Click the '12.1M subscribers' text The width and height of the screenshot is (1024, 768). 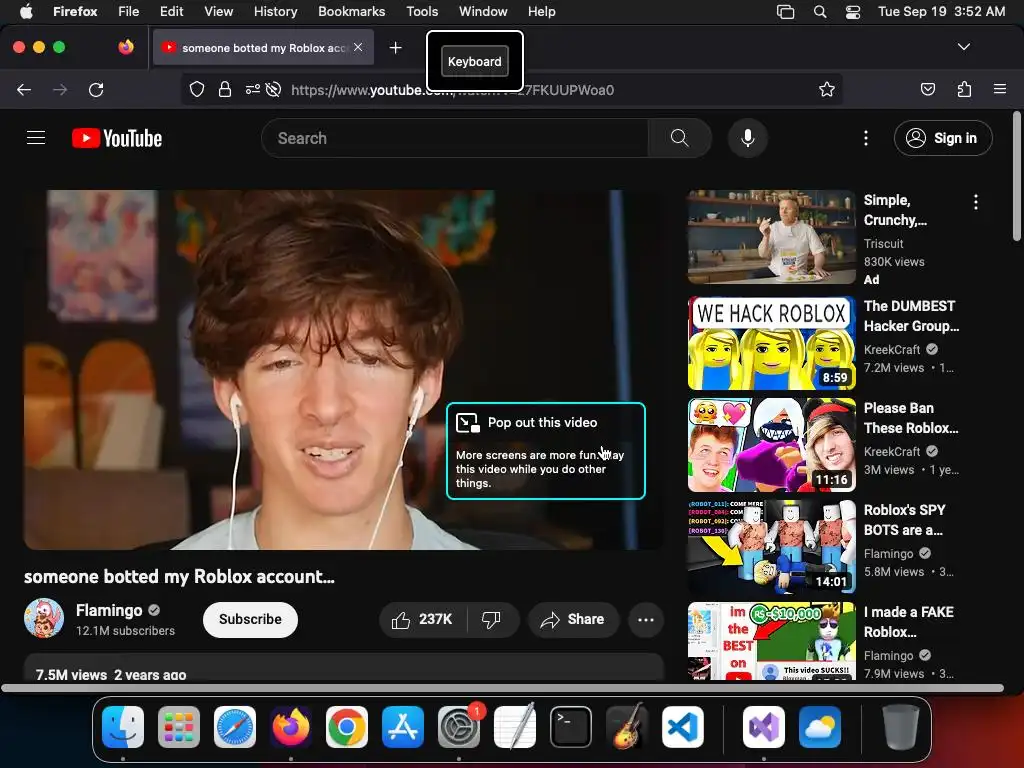(x=125, y=631)
